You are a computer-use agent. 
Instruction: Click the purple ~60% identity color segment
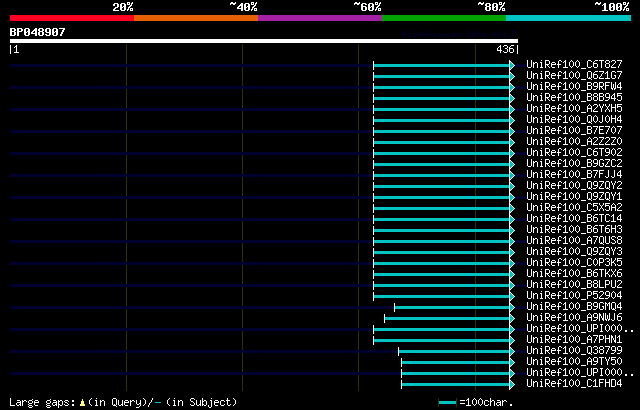click(320, 18)
